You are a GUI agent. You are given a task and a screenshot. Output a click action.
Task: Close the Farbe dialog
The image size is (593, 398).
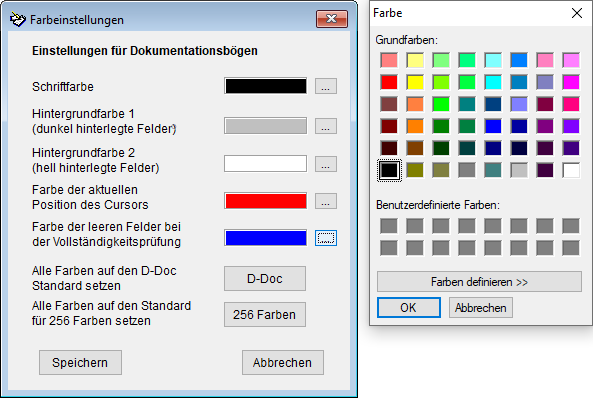pos(577,13)
